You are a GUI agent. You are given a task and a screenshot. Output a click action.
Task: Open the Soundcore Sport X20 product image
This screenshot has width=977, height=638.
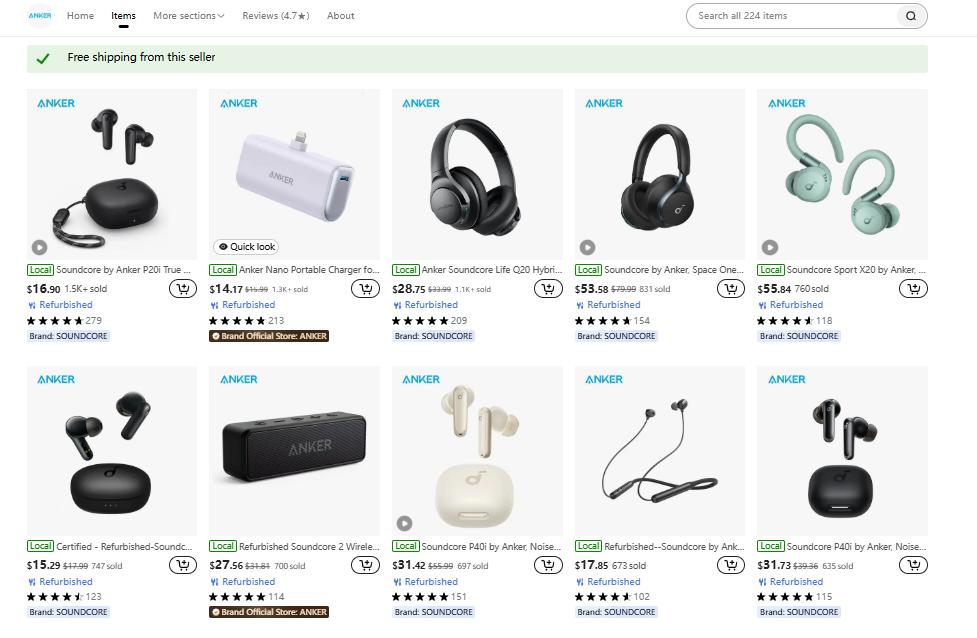tap(842, 173)
